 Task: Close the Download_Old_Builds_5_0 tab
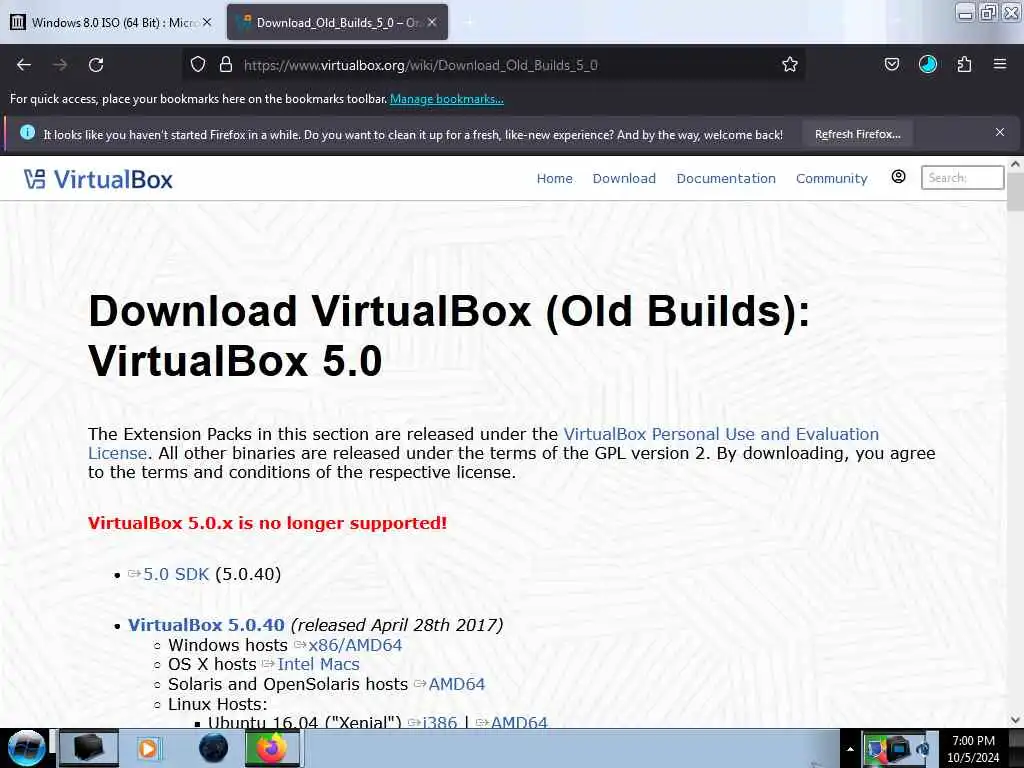click(432, 22)
